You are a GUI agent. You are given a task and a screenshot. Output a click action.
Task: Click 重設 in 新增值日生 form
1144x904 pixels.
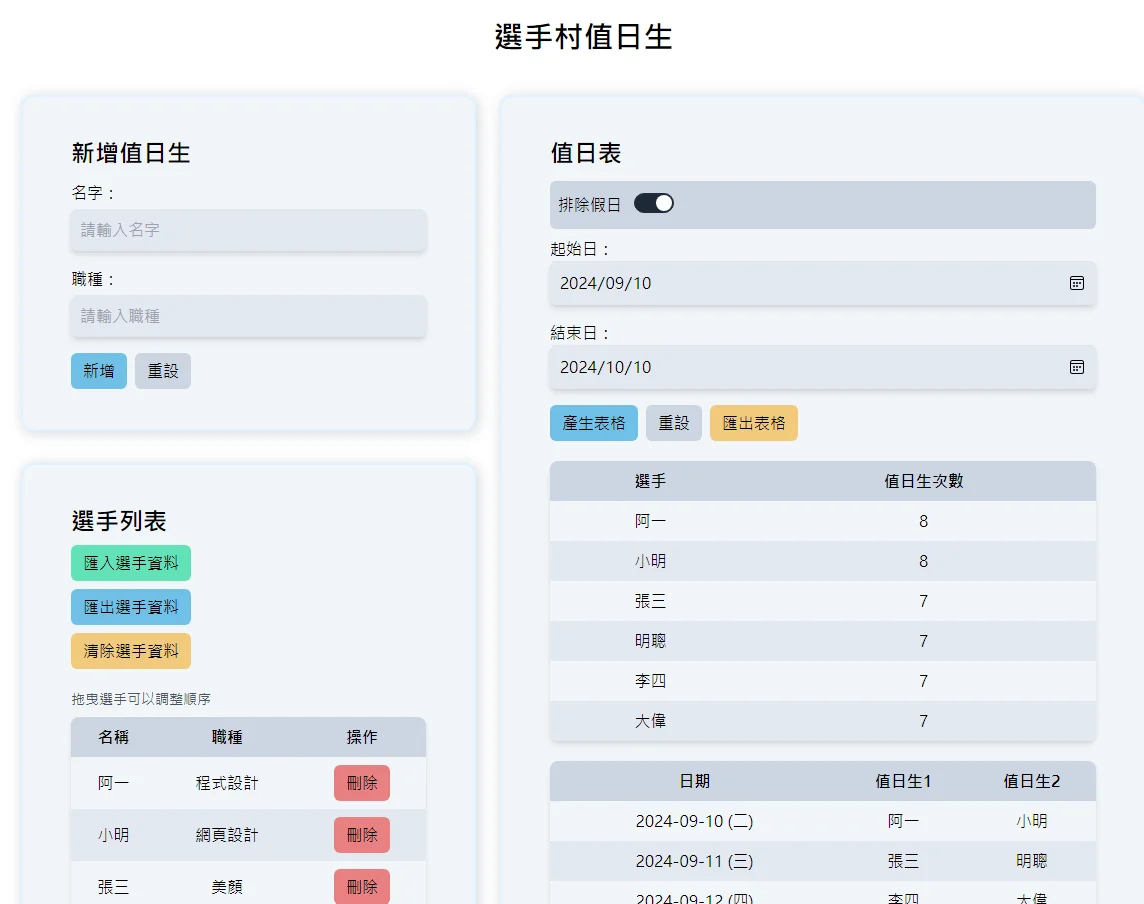163,371
